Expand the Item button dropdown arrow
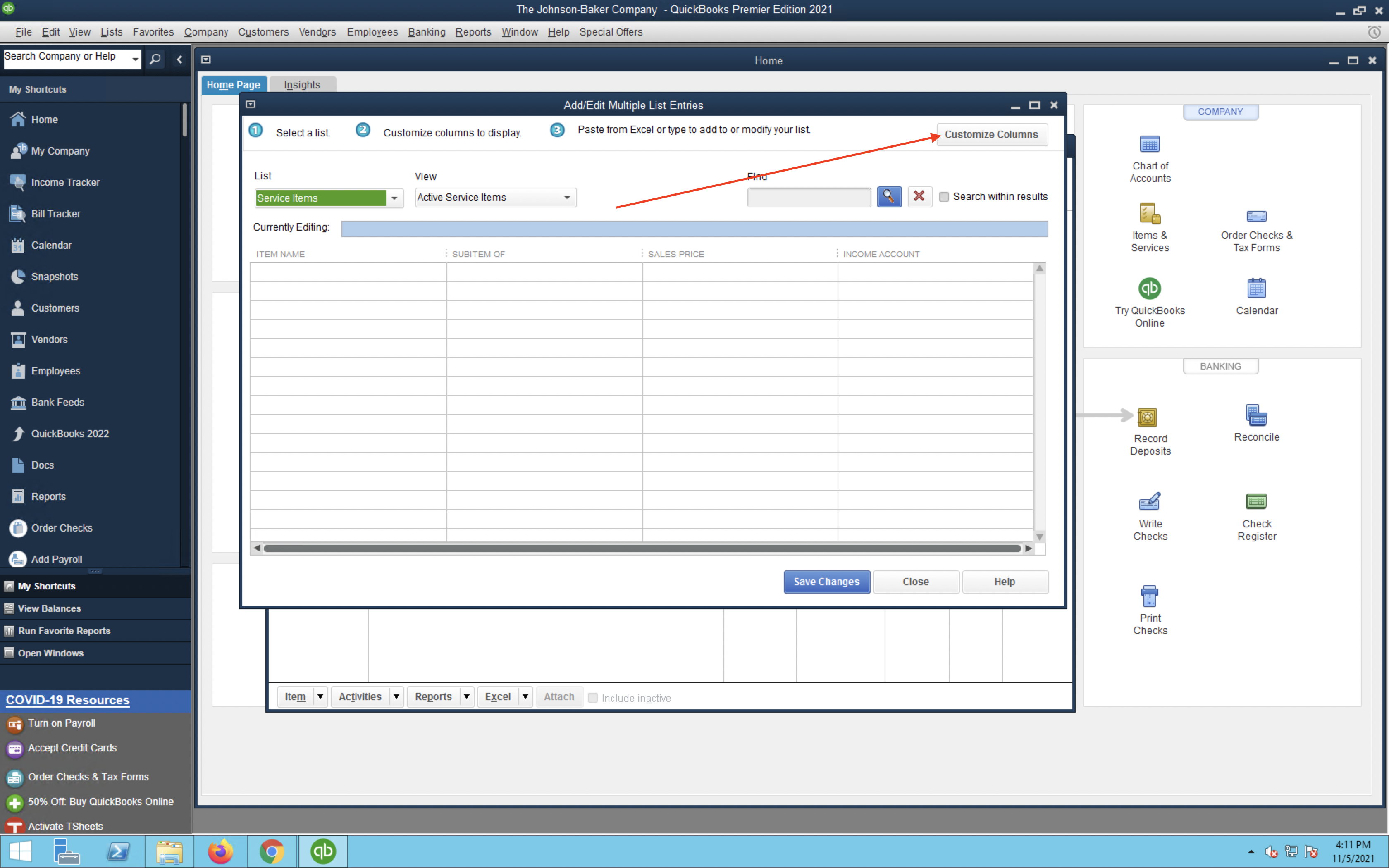Screen dimensions: 1389x868 pyautogui.click(x=320, y=697)
